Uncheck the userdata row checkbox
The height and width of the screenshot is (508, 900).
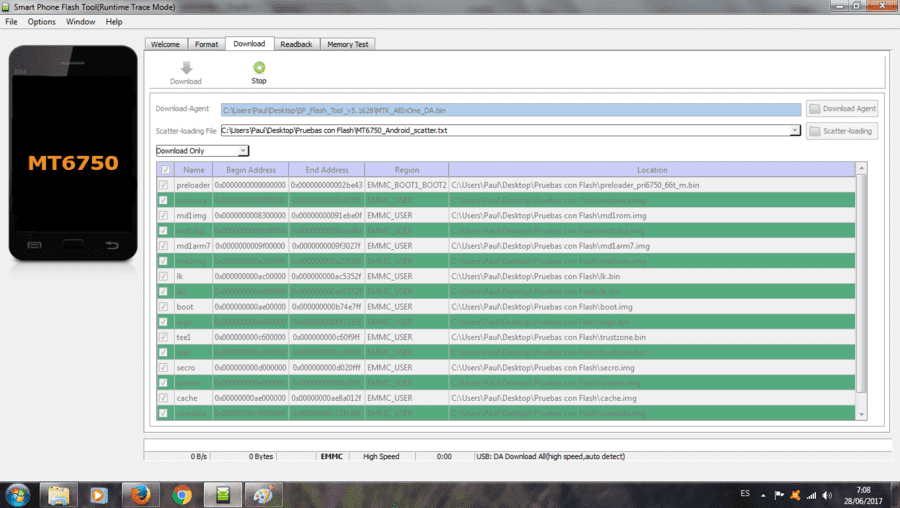coord(164,413)
